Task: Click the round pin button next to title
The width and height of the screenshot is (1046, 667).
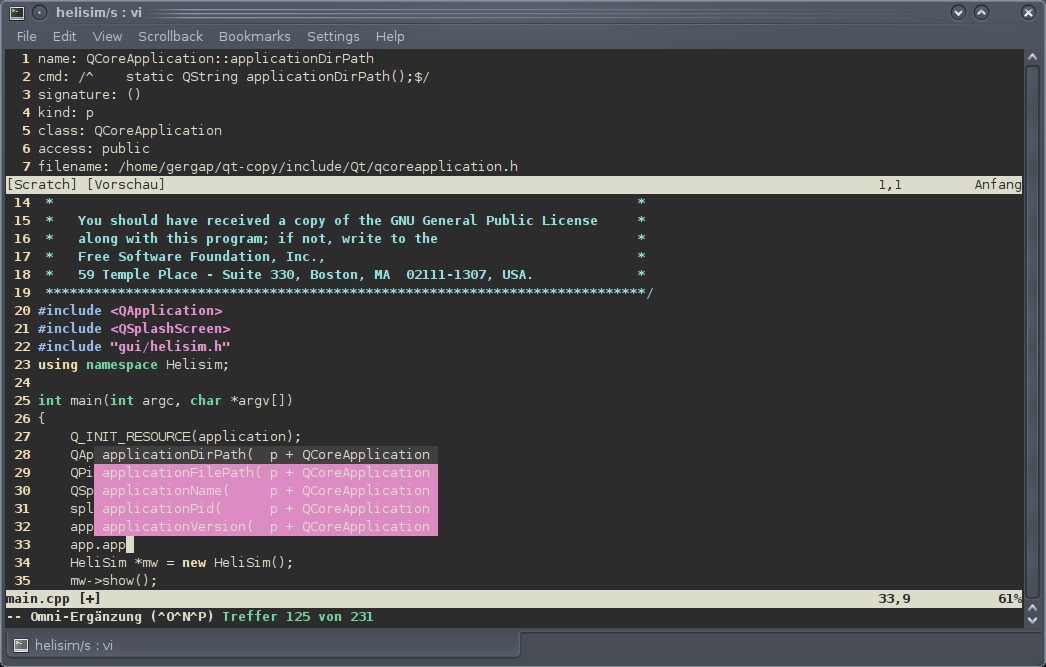Action: pyautogui.click(x=39, y=13)
